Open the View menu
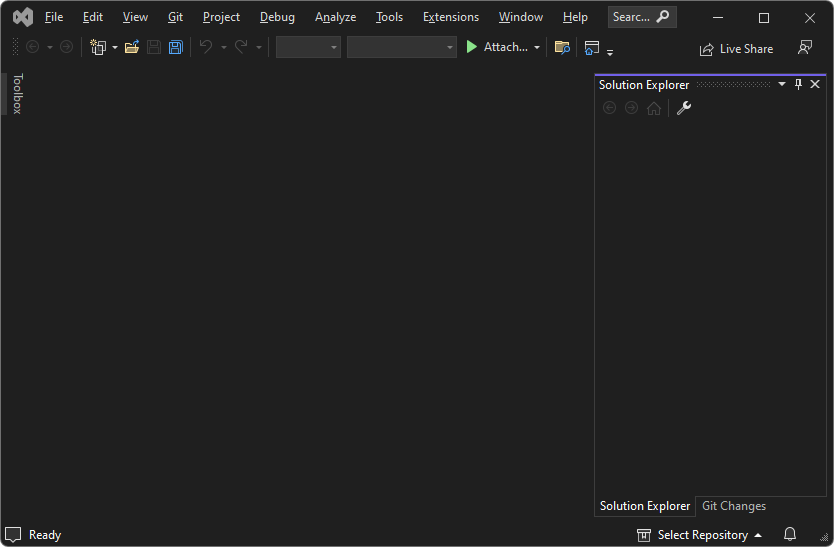834x547 pixels. 135,17
